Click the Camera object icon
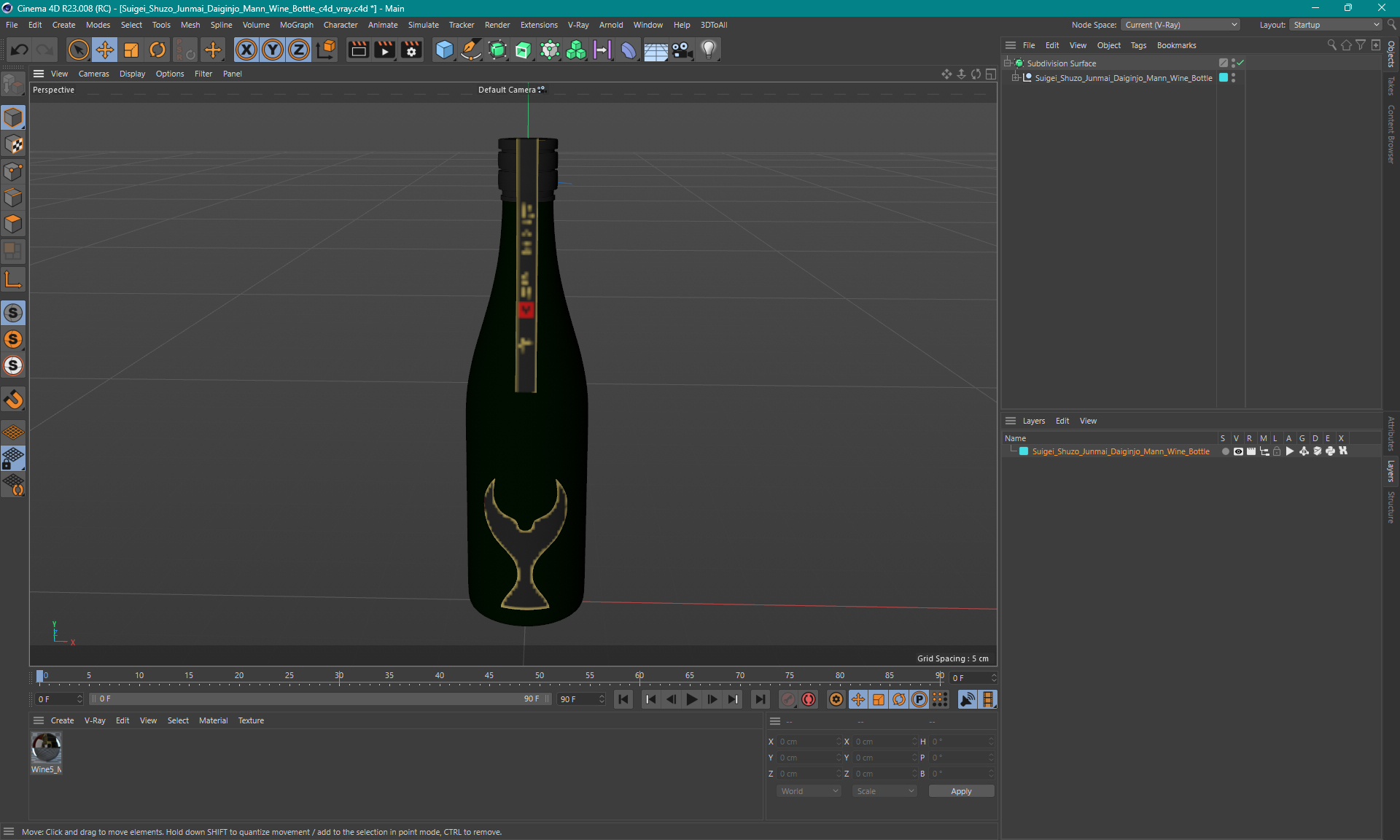Image resolution: width=1400 pixels, height=840 pixels. (682, 50)
